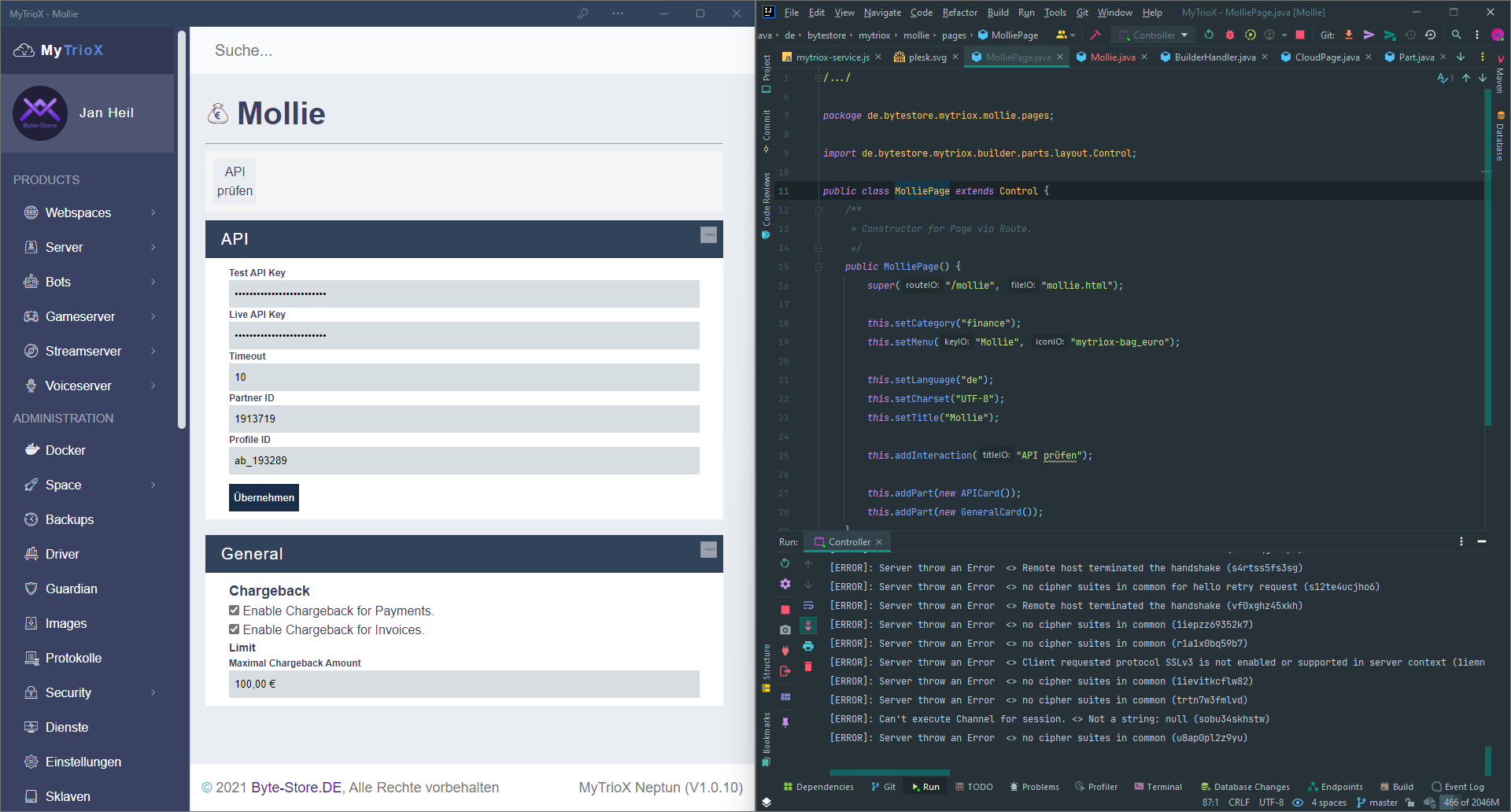Open the Git menu in IntelliJ

click(1082, 13)
